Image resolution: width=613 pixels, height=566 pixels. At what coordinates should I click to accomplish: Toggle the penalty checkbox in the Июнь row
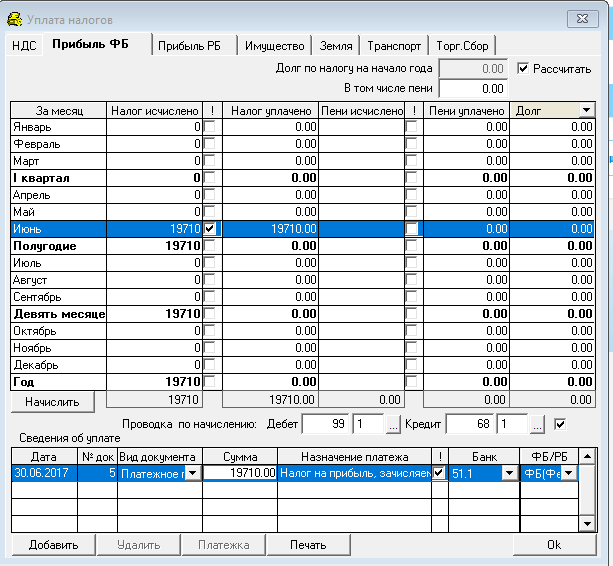click(412, 228)
